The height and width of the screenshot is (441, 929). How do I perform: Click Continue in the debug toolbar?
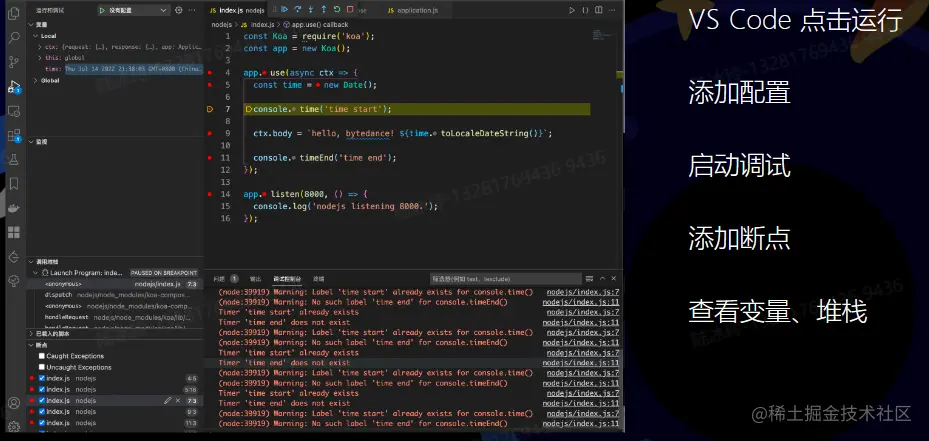pos(284,9)
